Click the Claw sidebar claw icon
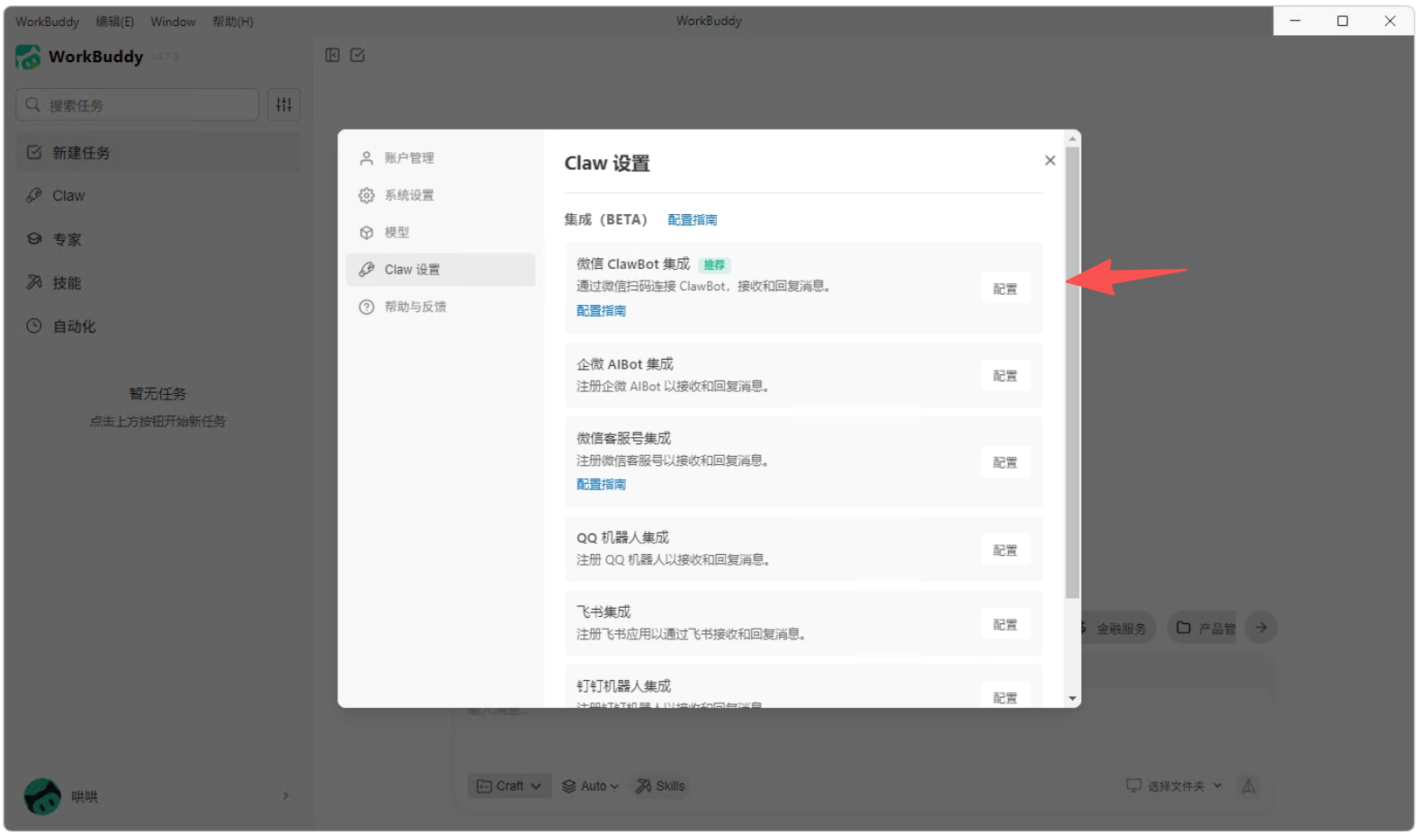 [x=34, y=195]
